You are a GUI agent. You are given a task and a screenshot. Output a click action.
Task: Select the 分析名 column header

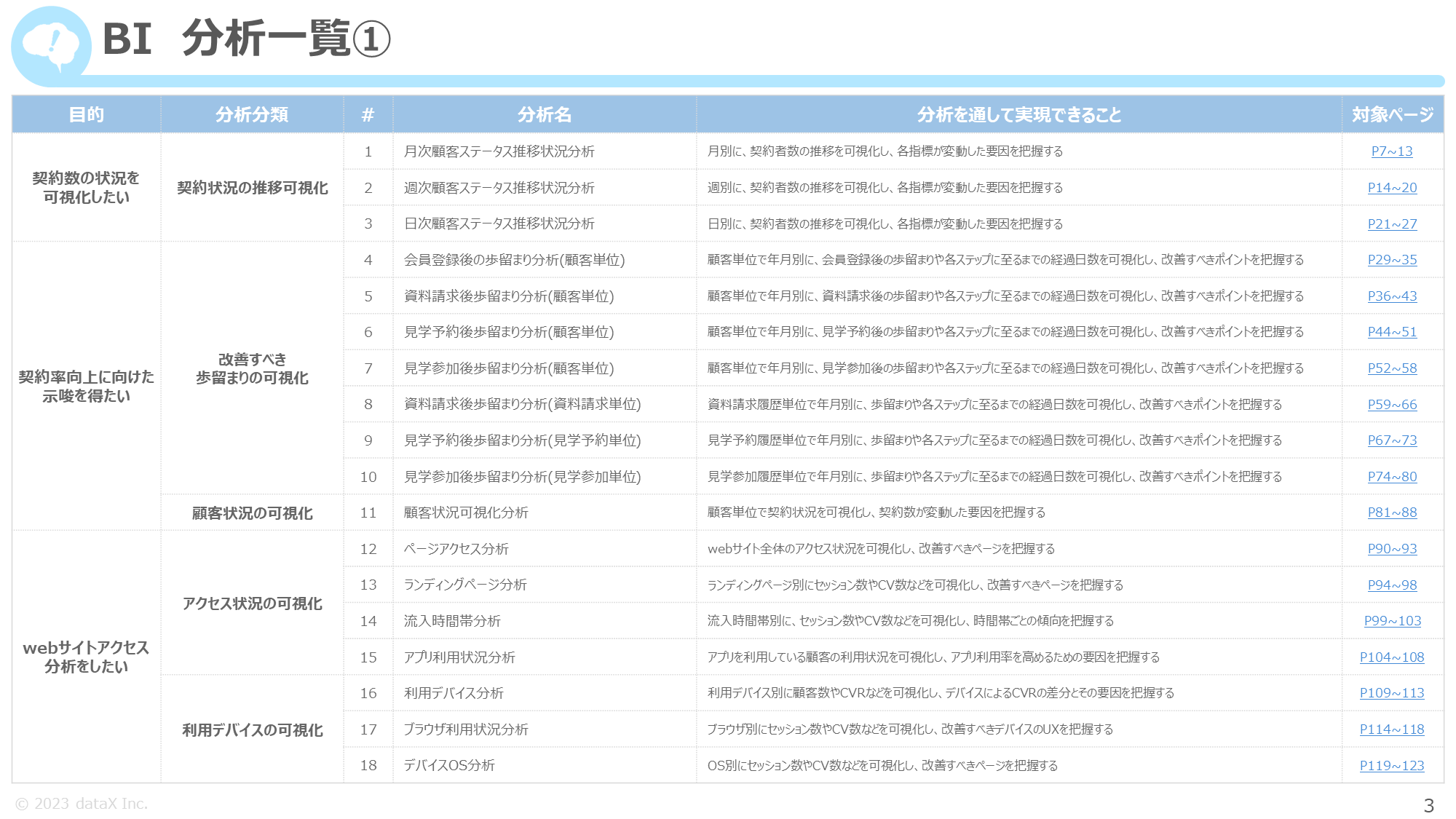545,114
